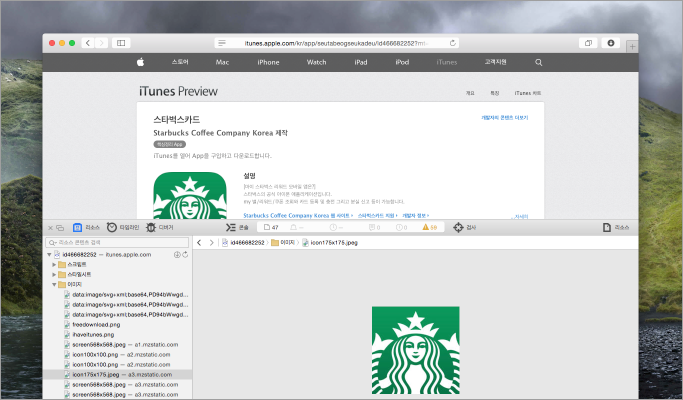Click the resource count 47 indicator
The height and width of the screenshot is (400, 683).
(x=271, y=227)
